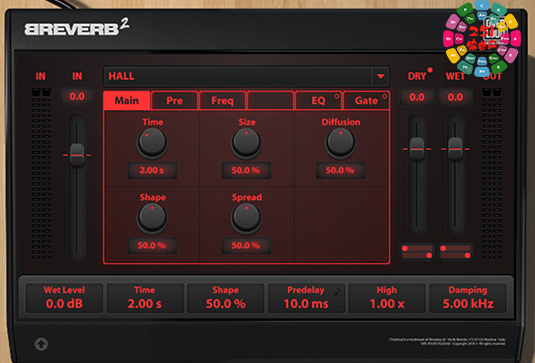Click the Damping 5.00 kHz quick control
This screenshot has height=363, width=535.
(468, 298)
